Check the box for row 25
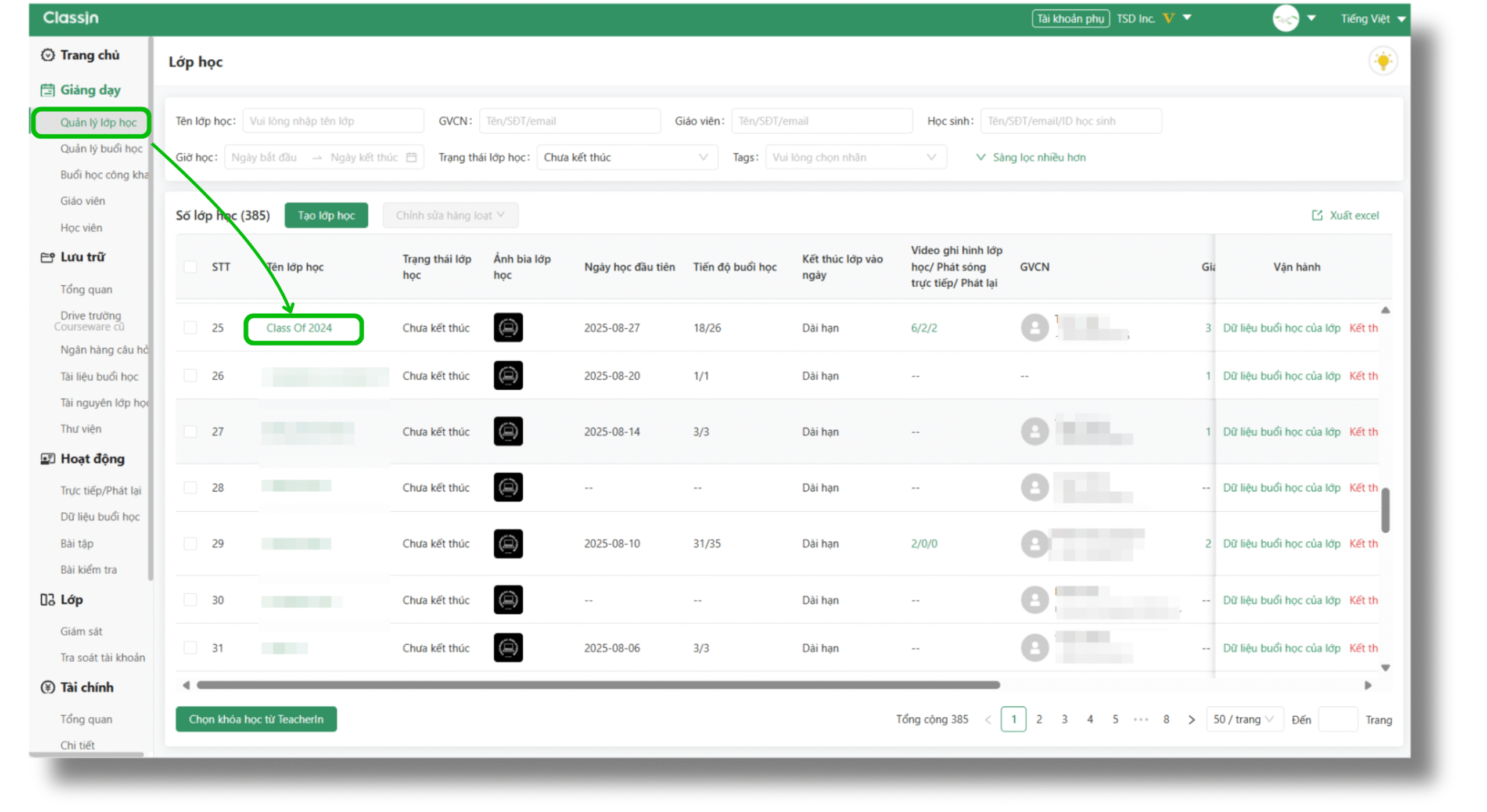Screen dimensions: 1487x812 tap(191, 328)
